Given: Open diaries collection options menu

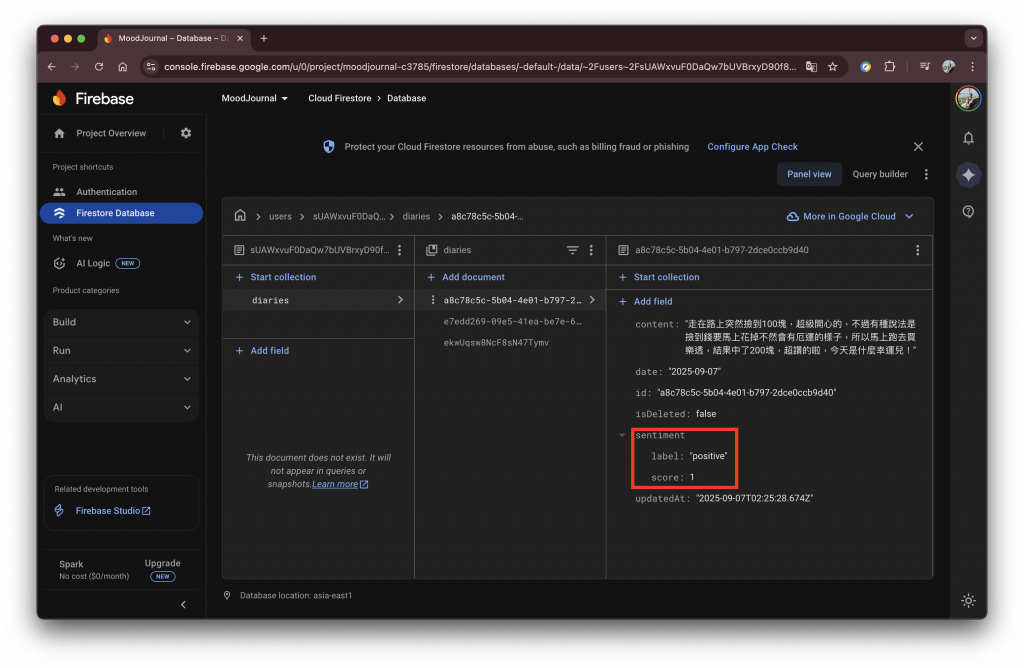Looking at the screenshot, I should tap(591, 250).
